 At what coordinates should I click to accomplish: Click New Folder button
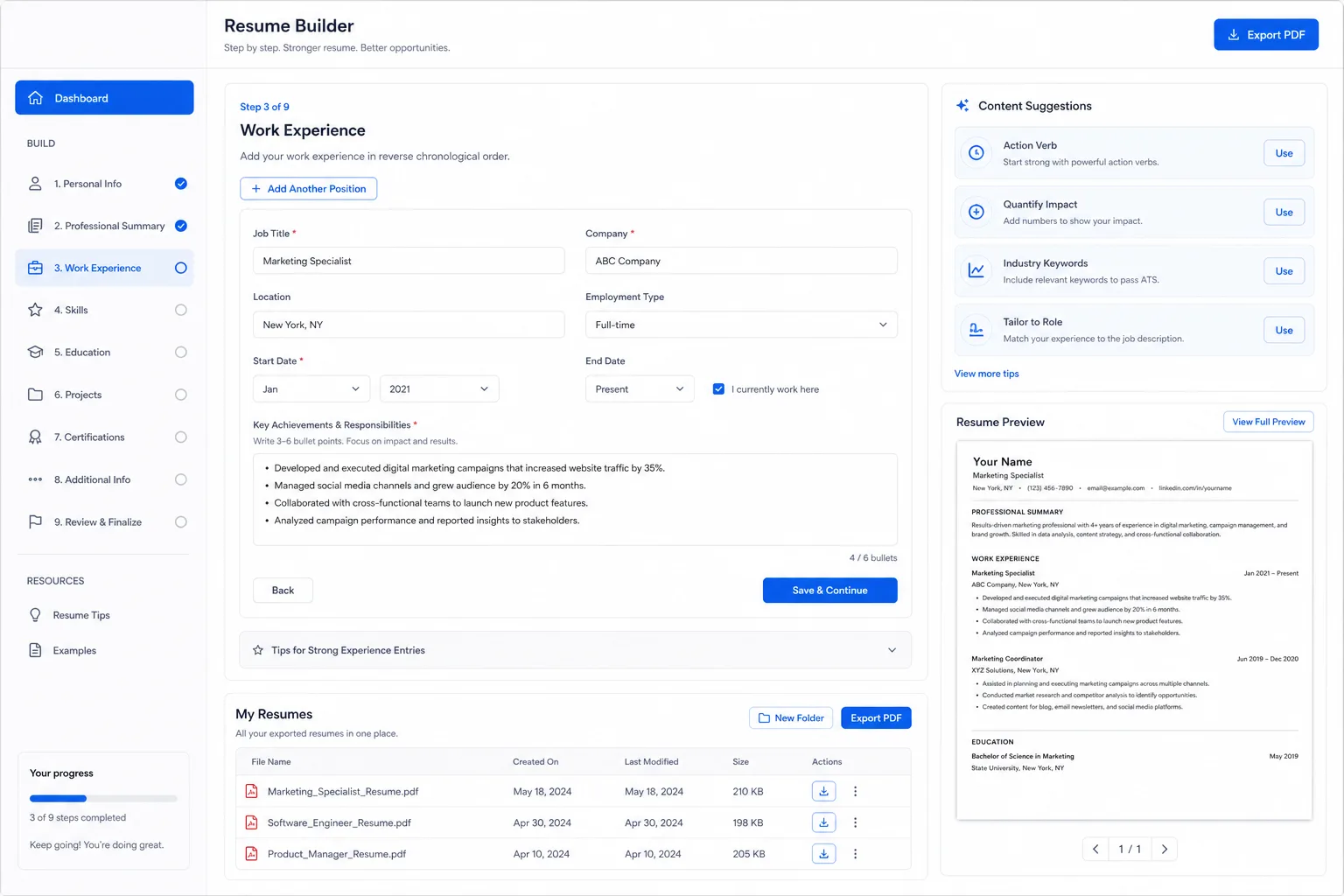click(x=791, y=717)
